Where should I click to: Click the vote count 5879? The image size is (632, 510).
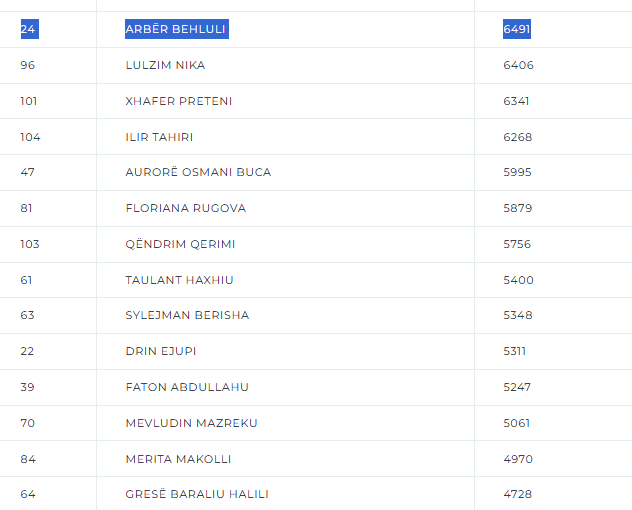518,208
